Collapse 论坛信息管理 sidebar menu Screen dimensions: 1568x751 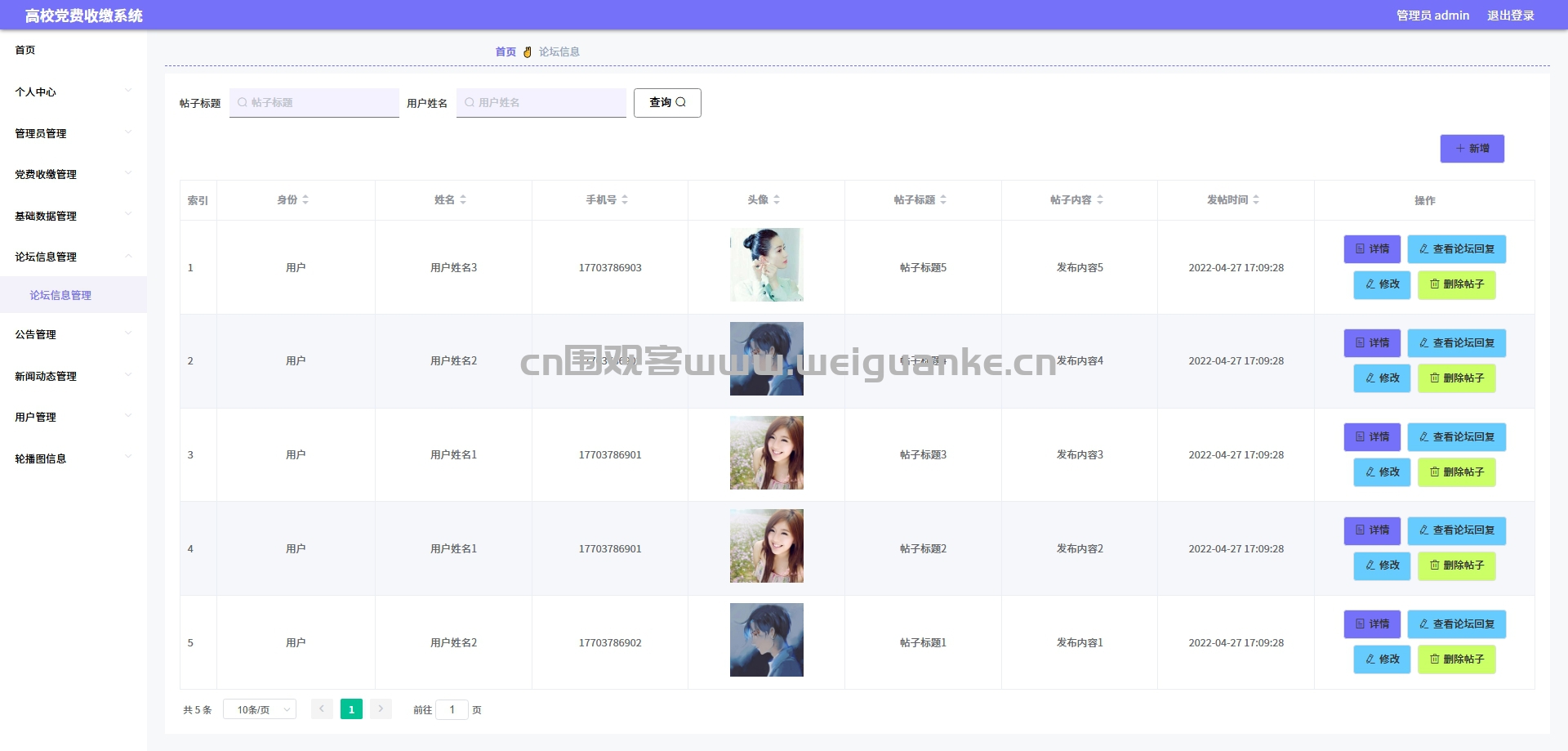pyautogui.click(x=73, y=257)
